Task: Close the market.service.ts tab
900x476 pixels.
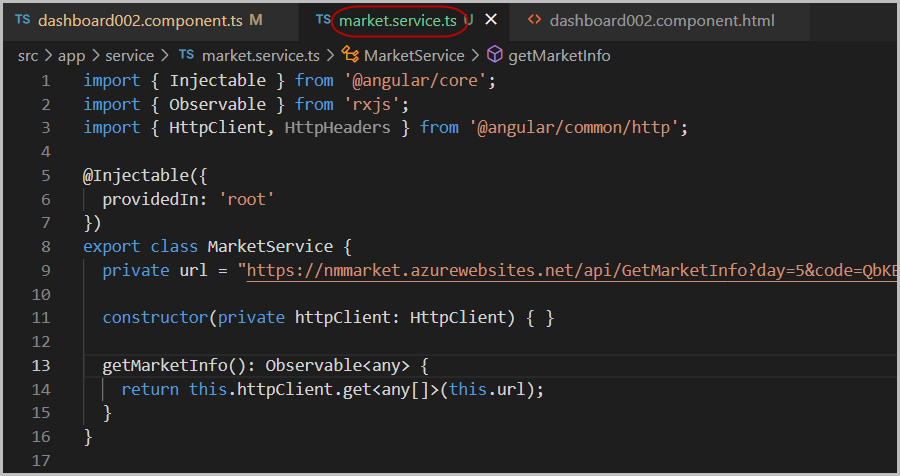Action: (x=491, y=20)
